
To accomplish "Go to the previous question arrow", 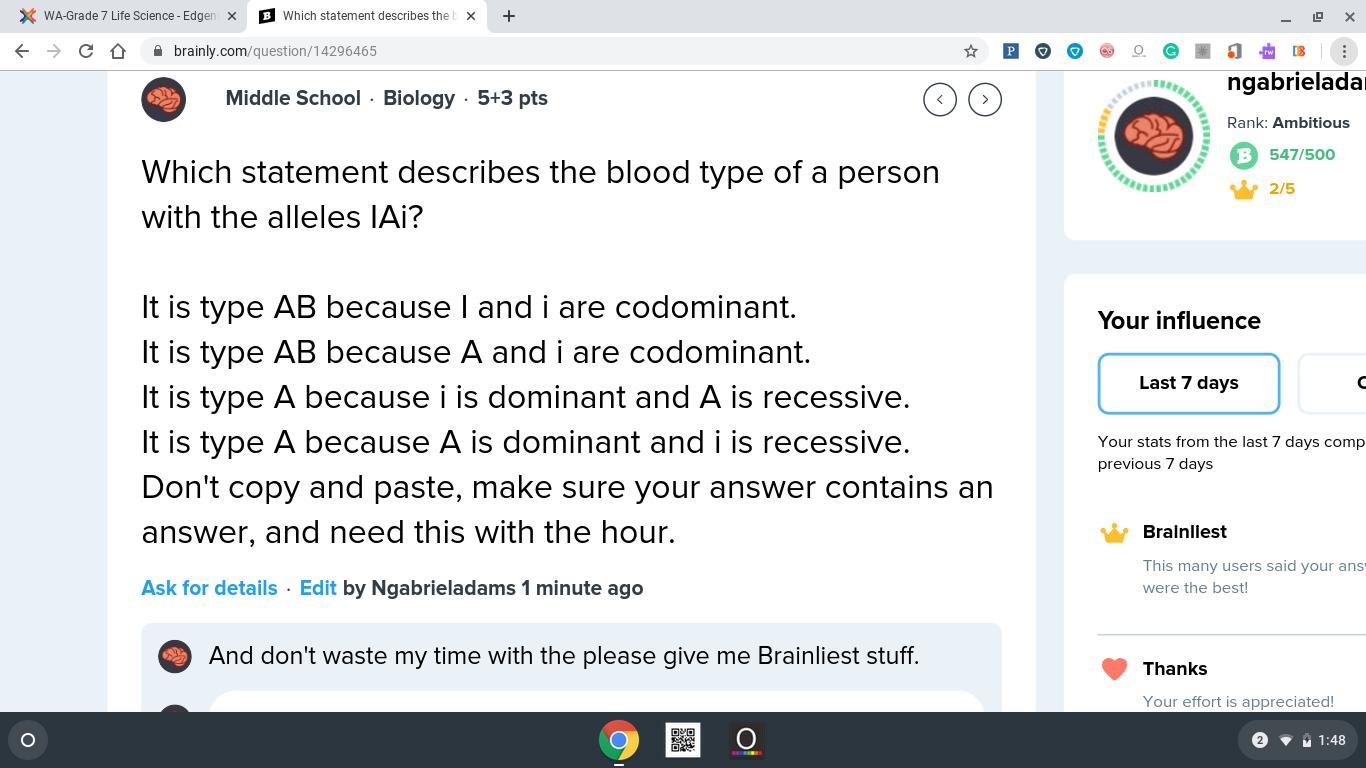I will click(x=939, y=99).
